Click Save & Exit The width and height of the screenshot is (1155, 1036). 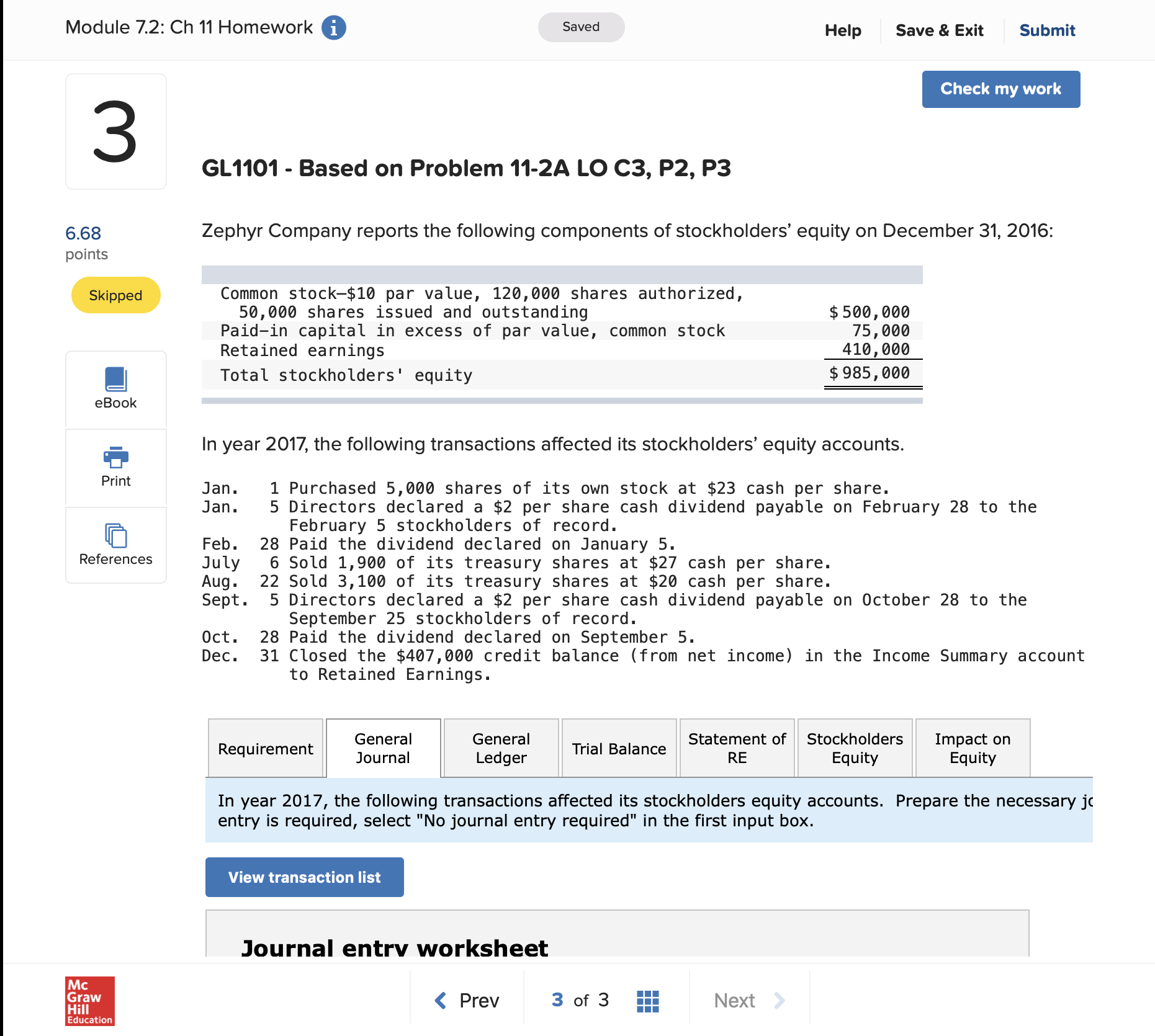coord(940,30)
